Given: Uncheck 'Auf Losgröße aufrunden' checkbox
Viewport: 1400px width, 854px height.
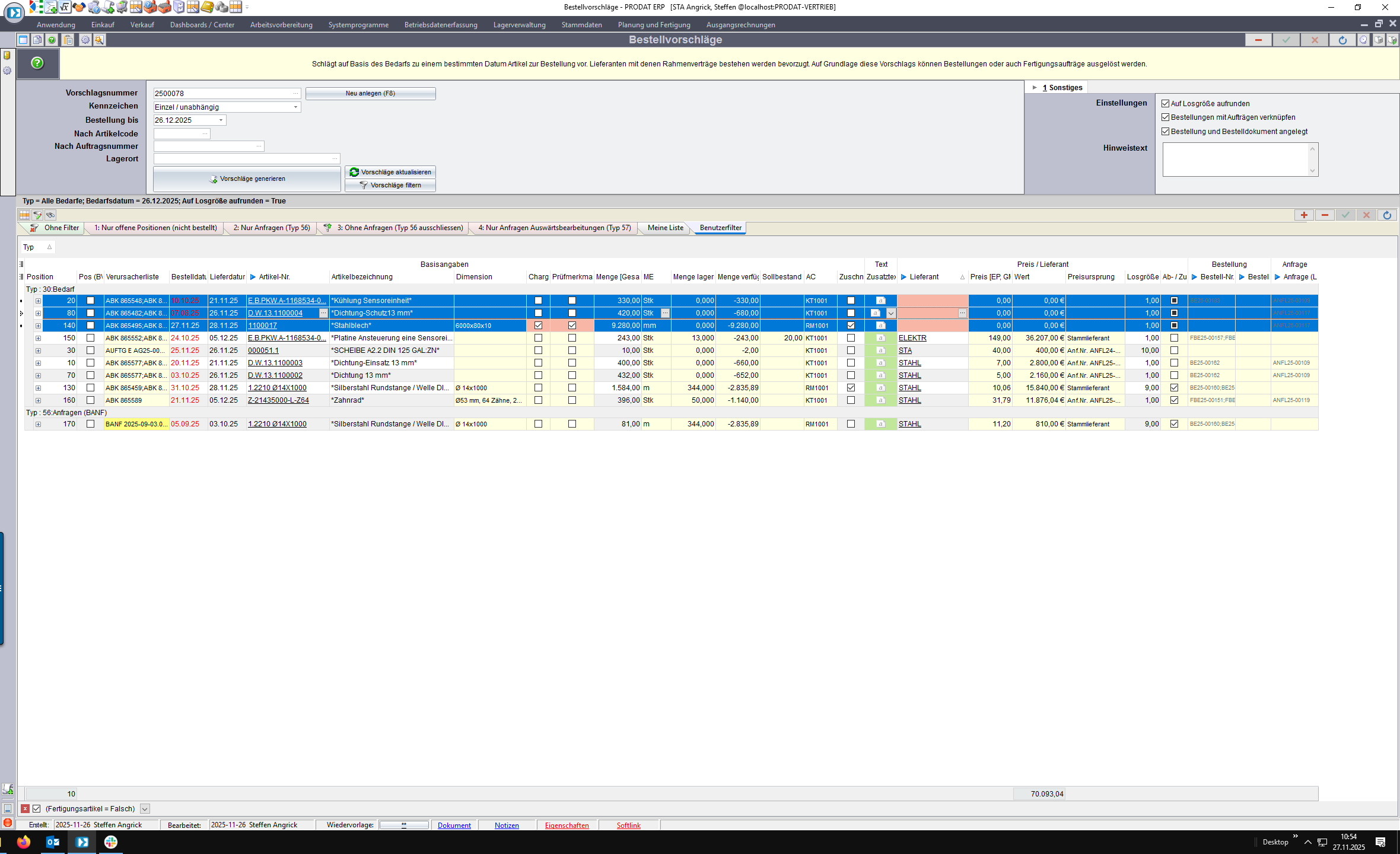Looking at the screenshot, I should (x=1165, y=104).
